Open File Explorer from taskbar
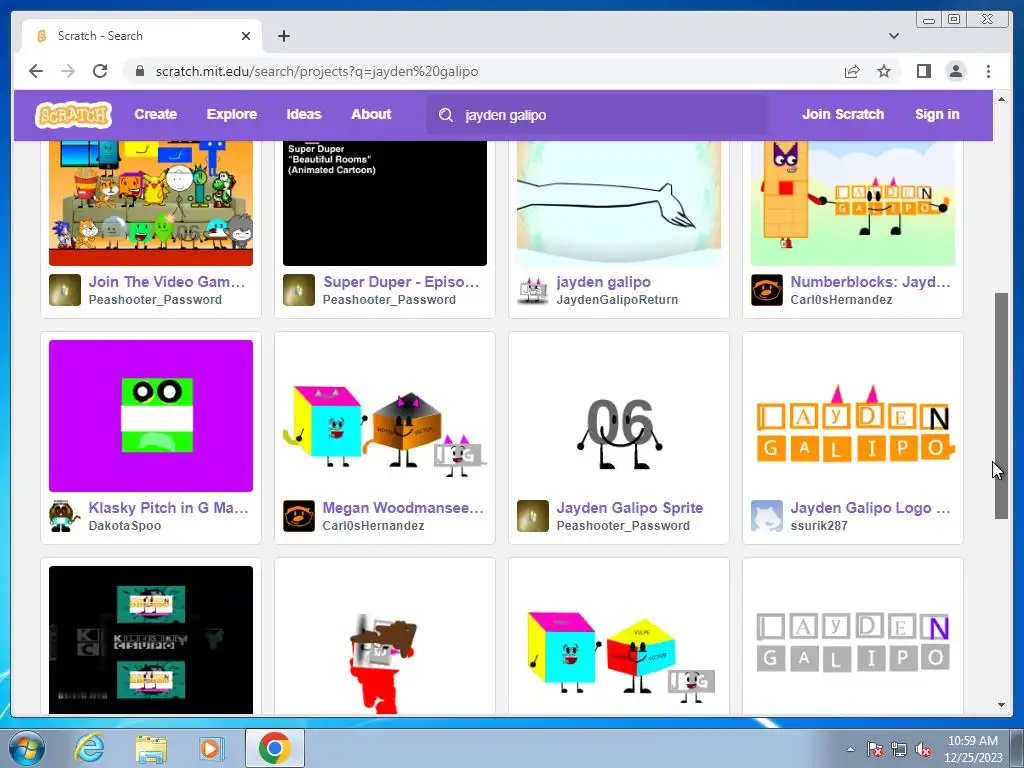Viewport: 1024px width, 768px height. click(151, 748)
